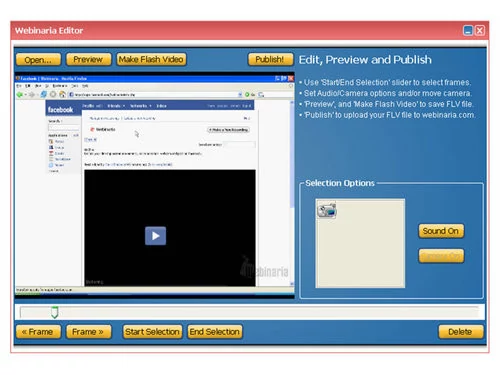Click Start Selection button

pyautogui.click(x=152, y=332)
